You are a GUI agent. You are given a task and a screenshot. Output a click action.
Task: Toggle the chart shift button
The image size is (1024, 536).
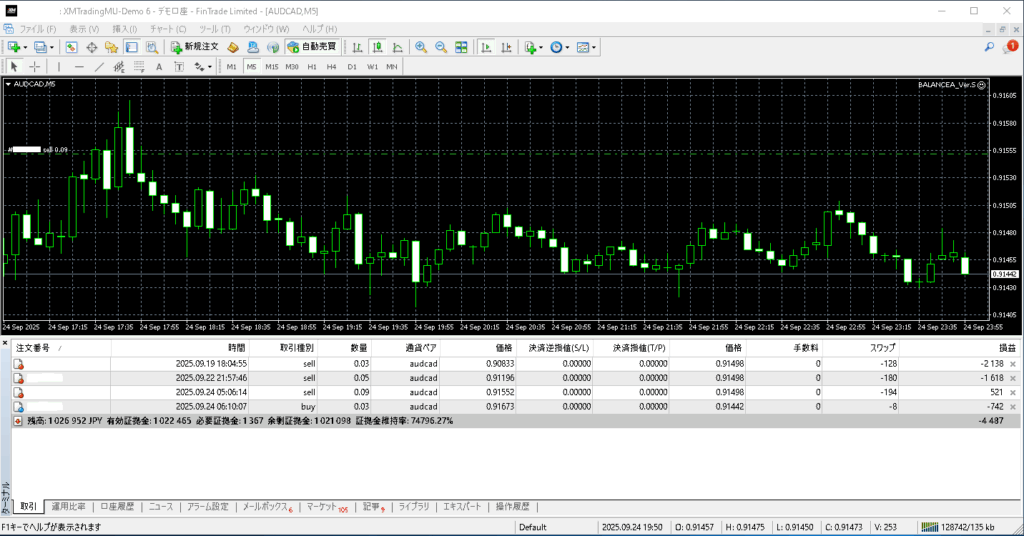pos(506,47)
